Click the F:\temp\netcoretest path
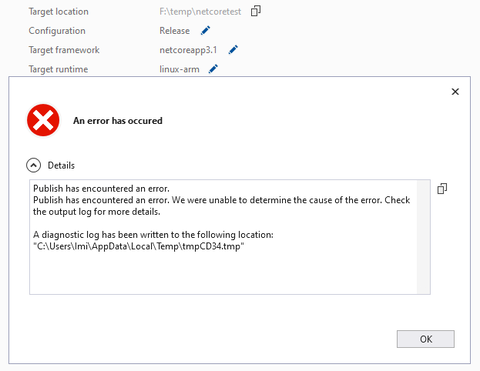The height and width of the screenshot is (371, 480). click(x=200, y=12)
